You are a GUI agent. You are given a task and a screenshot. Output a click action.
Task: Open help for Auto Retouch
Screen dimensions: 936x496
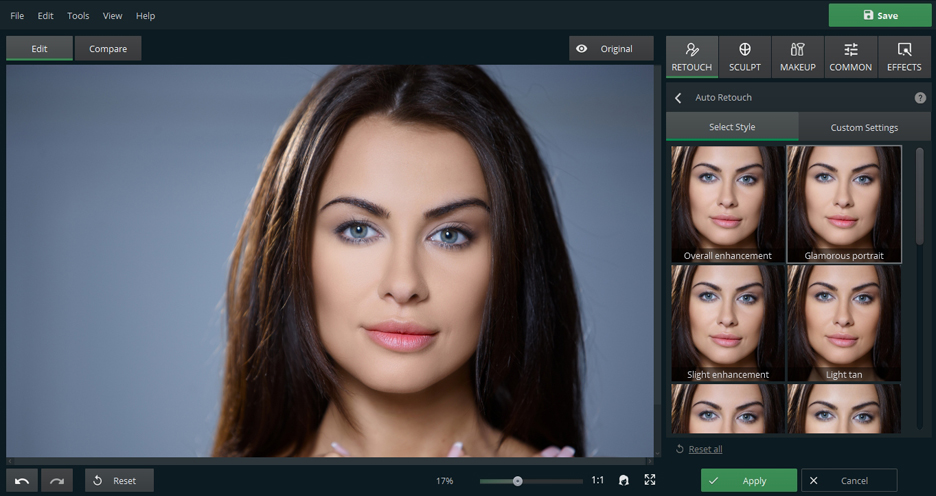[920, 98]
